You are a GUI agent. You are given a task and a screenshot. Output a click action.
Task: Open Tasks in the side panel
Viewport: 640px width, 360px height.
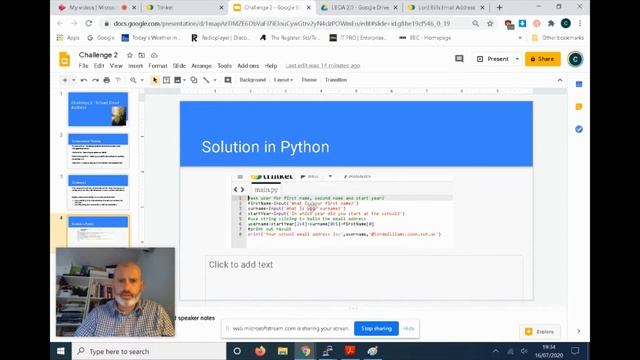coord(579,129)
